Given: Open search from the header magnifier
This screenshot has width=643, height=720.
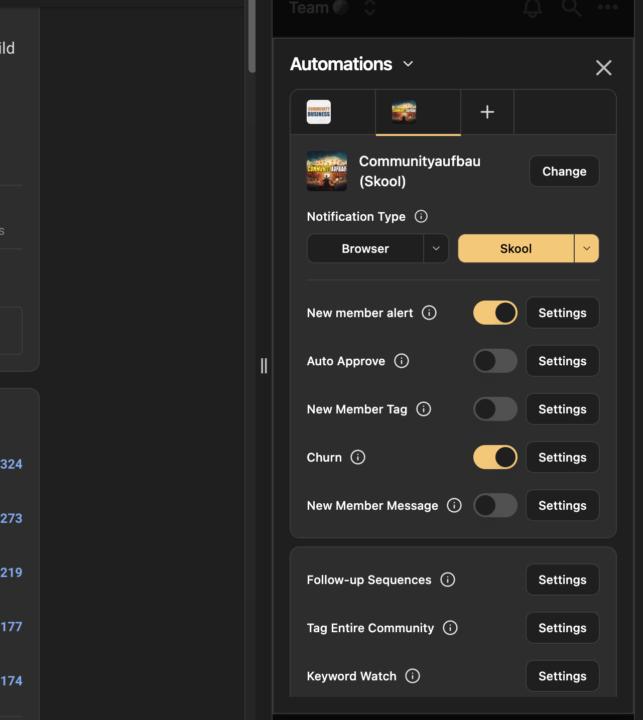Looking at the screenshot, I should 571,8.
